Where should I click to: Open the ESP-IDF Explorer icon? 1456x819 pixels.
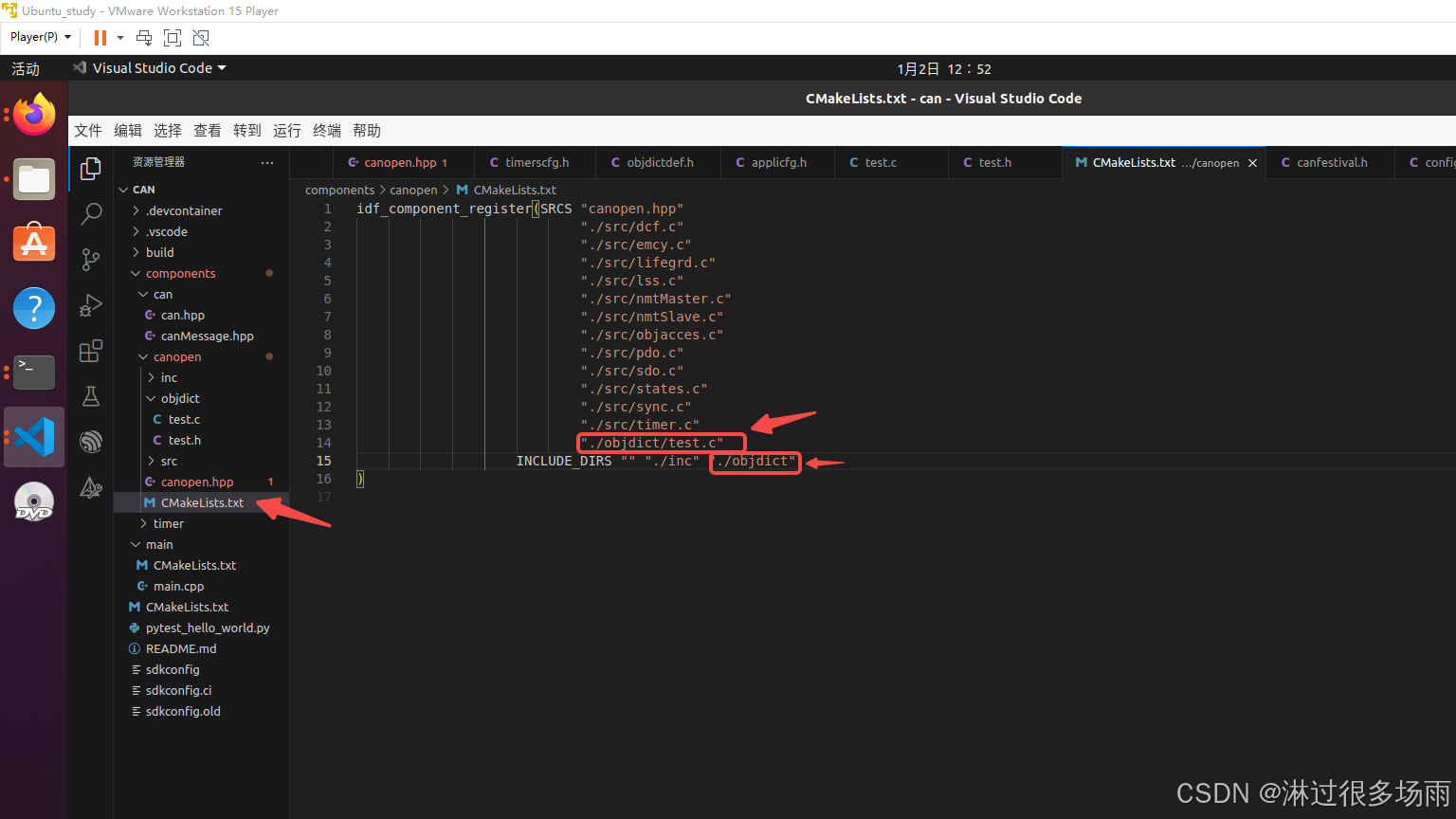coord(91,442)
